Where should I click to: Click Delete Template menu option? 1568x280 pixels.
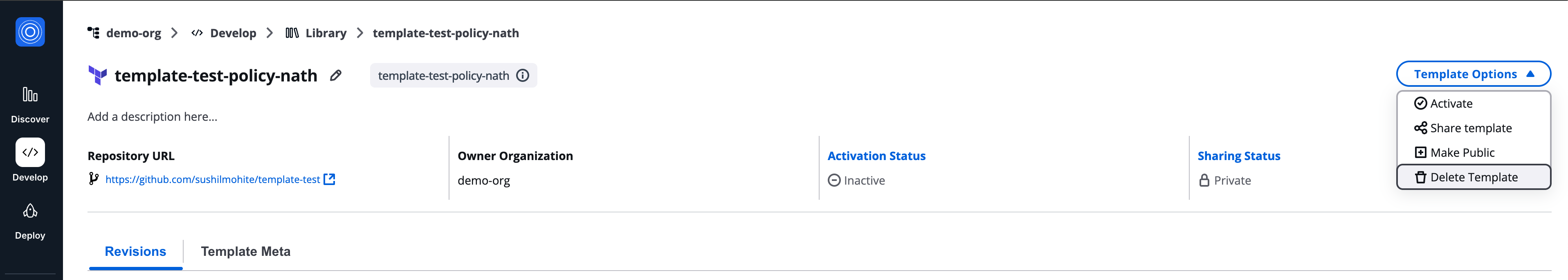pyautogui.click(x=1473, y=177)
